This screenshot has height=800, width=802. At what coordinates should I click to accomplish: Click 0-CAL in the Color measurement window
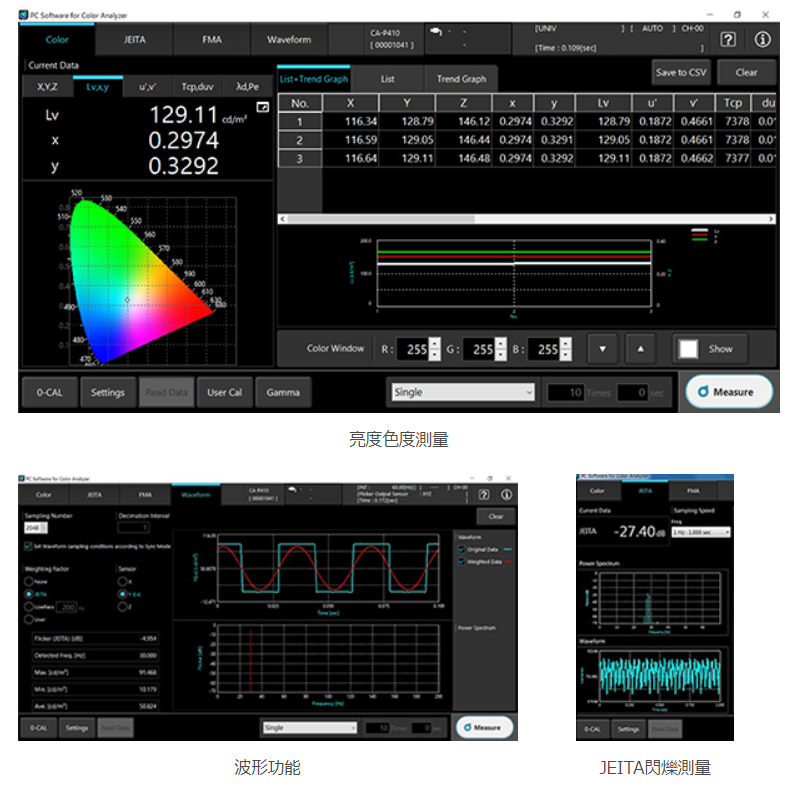50,392
